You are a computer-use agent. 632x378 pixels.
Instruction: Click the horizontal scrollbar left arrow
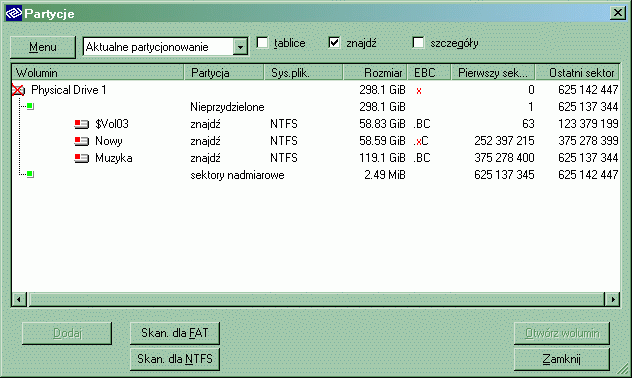click(x=19, y=299)
